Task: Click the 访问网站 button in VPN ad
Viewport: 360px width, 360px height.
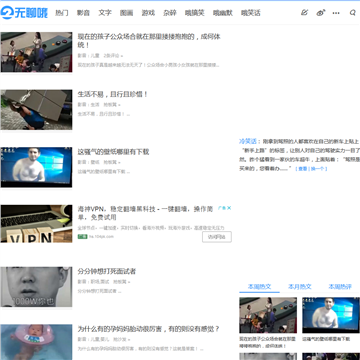Action: pos(217,237)
